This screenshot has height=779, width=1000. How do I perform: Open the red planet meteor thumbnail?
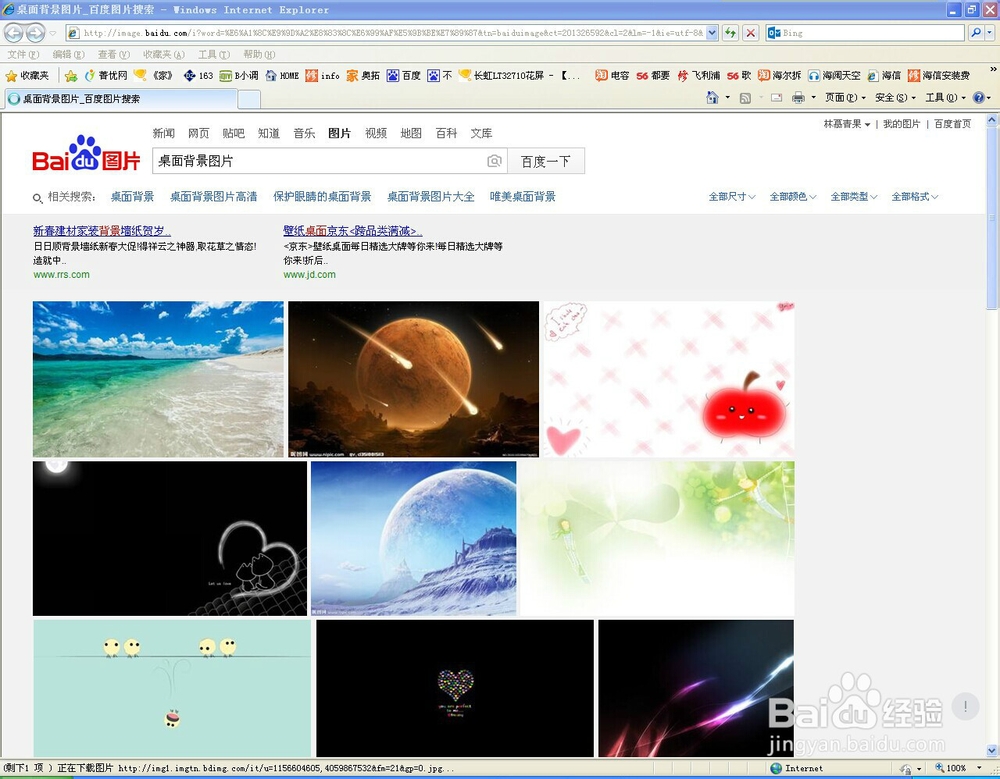tap(413, 379)
